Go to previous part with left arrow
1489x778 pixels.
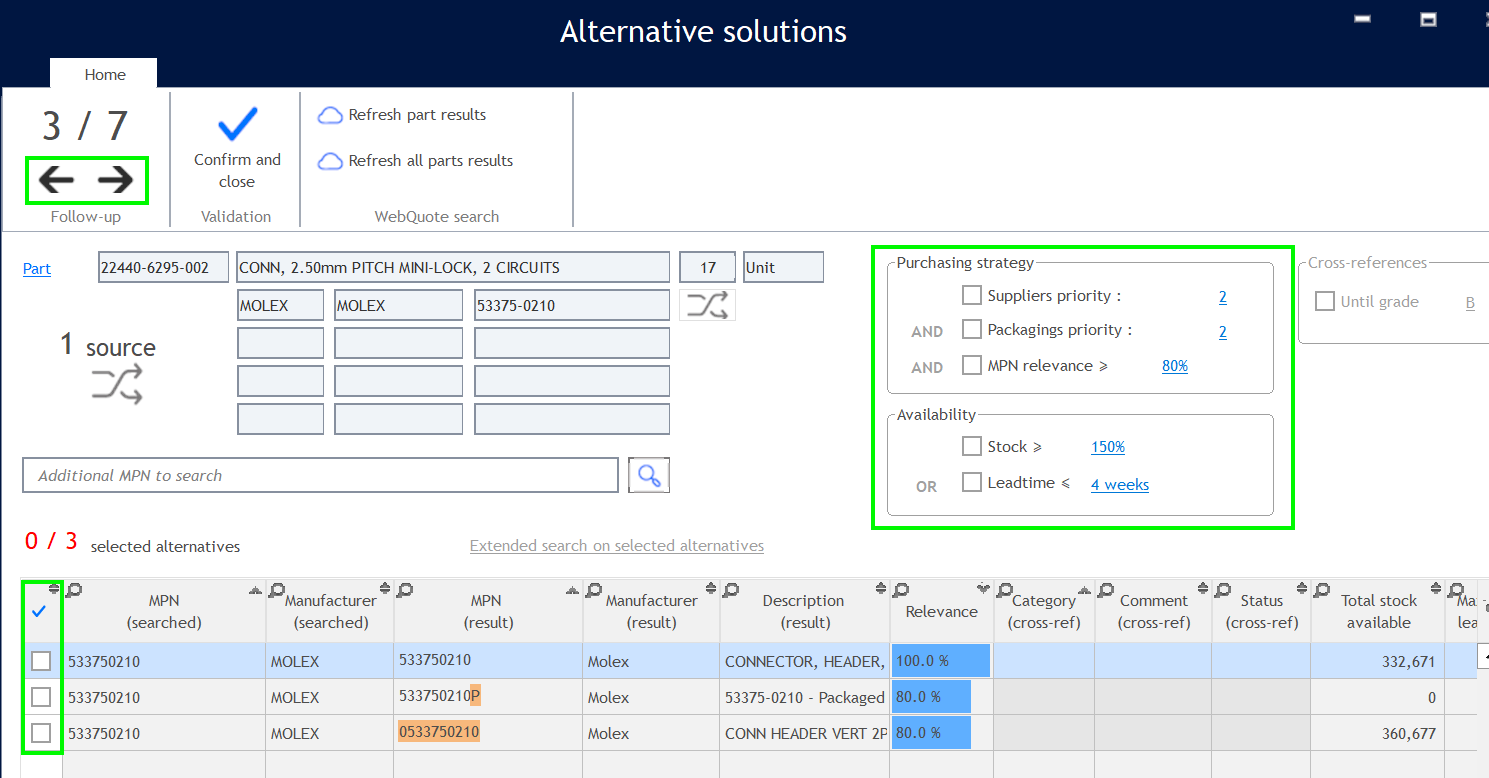[x=57, y=180]
